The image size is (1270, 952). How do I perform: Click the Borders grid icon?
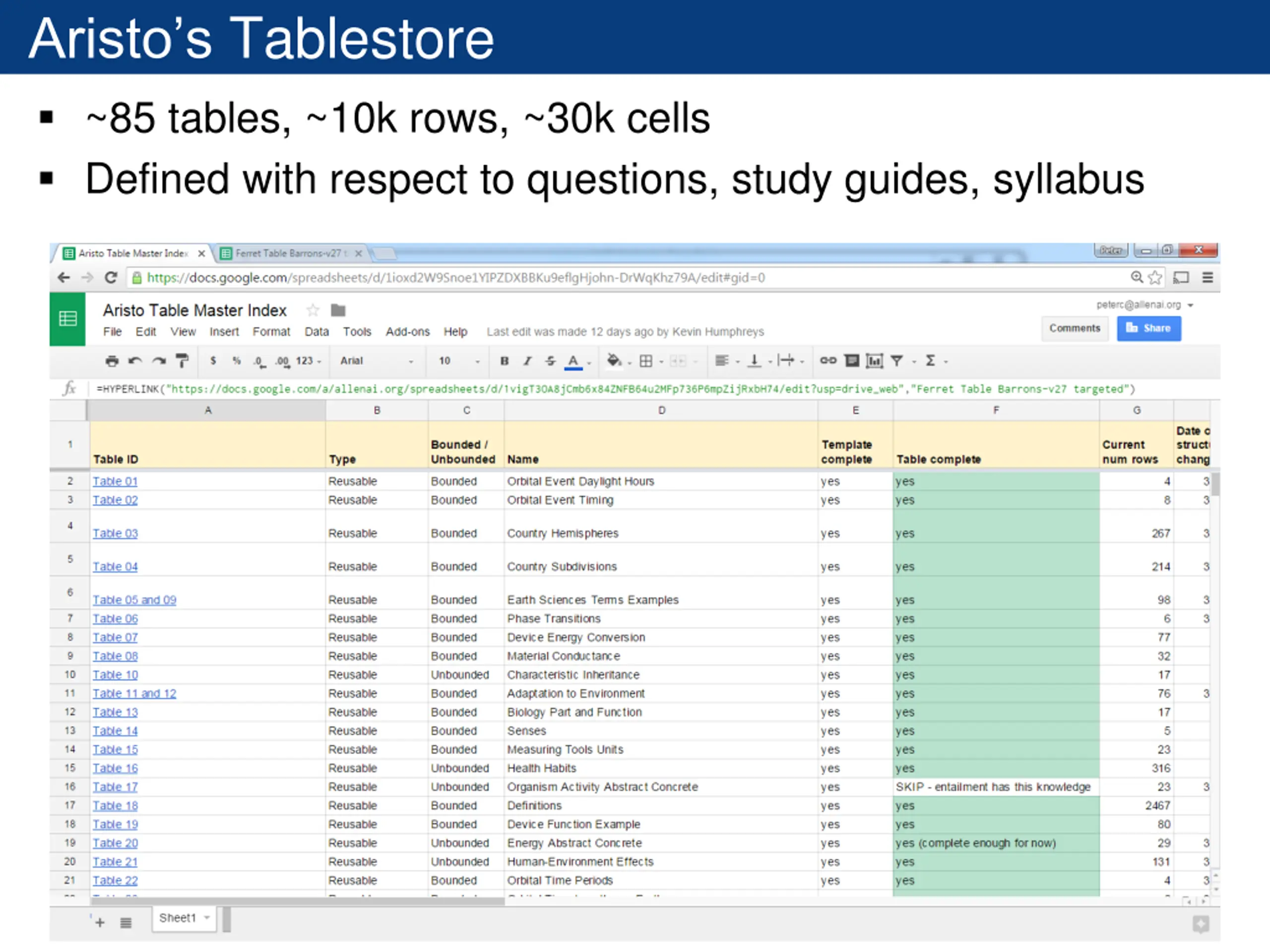[x=646, y=361]
